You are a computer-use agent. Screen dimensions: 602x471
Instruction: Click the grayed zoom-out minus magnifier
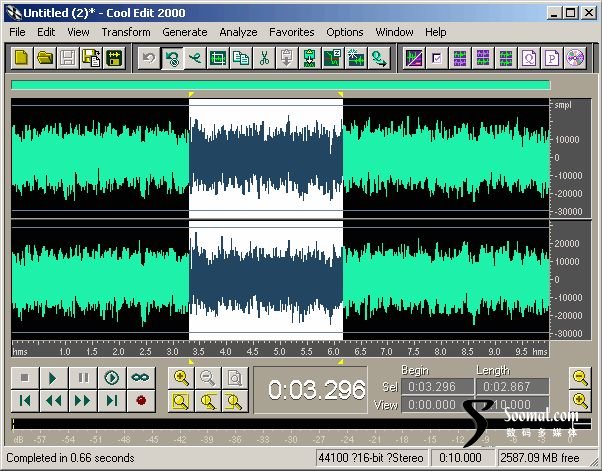click(208, 378)
